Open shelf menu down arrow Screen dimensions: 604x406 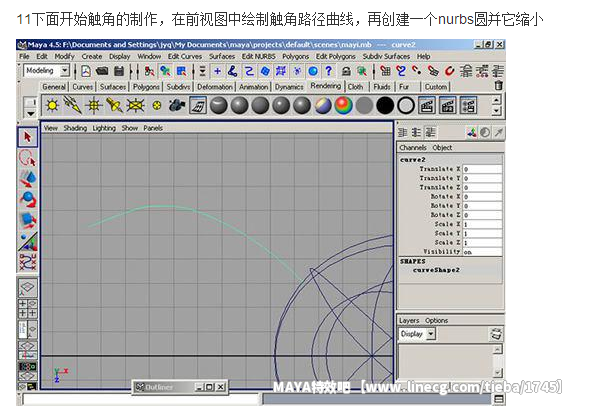(30, 113)
